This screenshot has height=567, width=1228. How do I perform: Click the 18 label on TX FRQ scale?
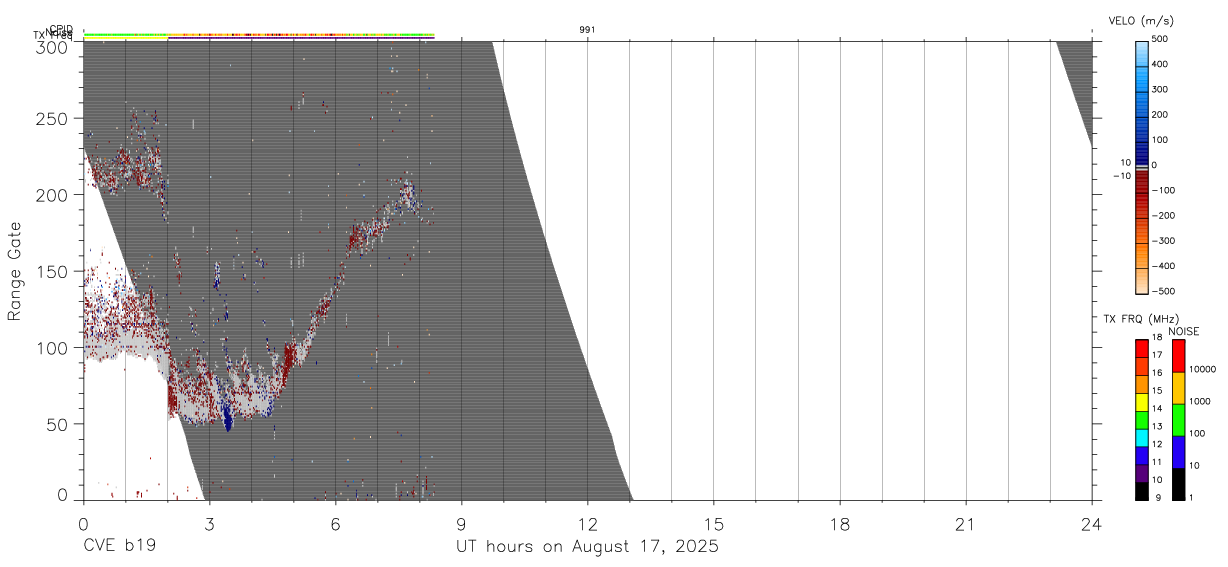(x=1158, y=338)
